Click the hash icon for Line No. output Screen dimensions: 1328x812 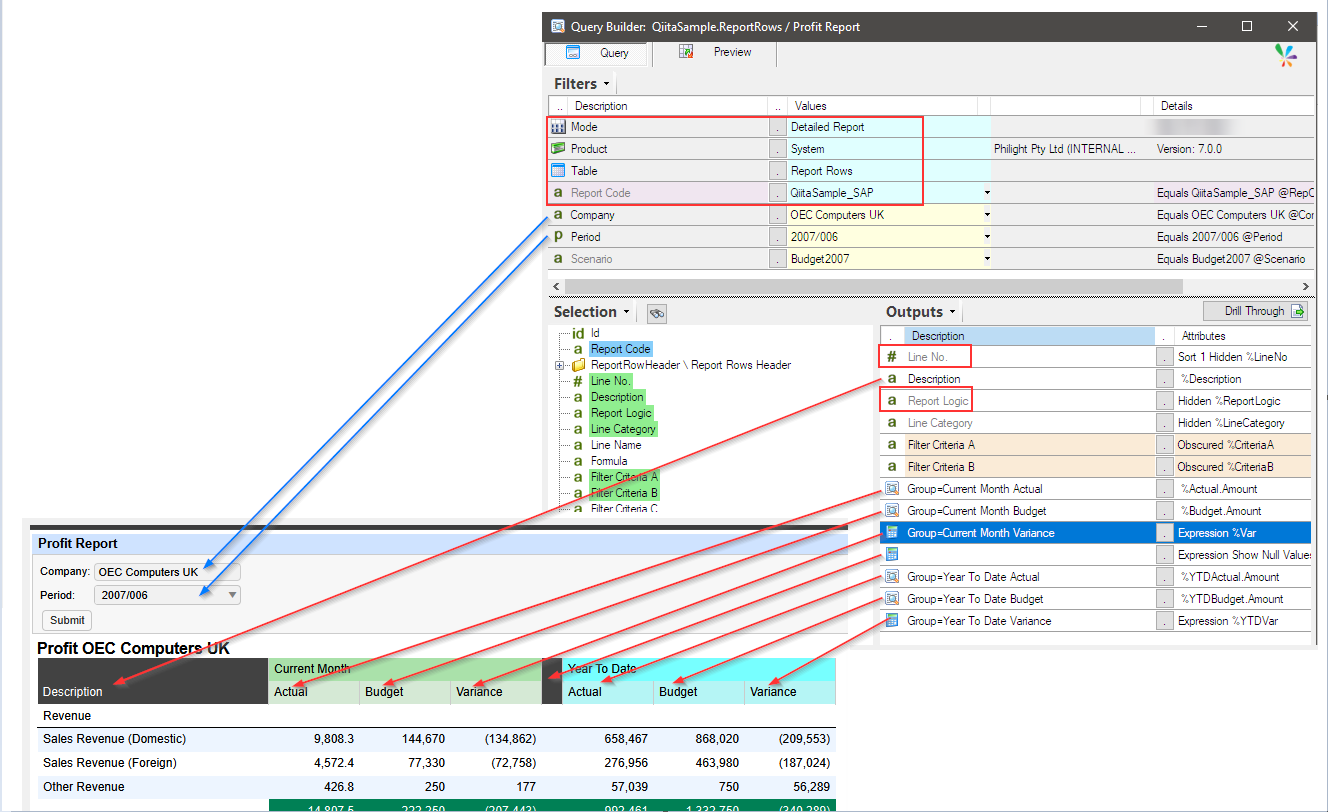tap(892, 357)
